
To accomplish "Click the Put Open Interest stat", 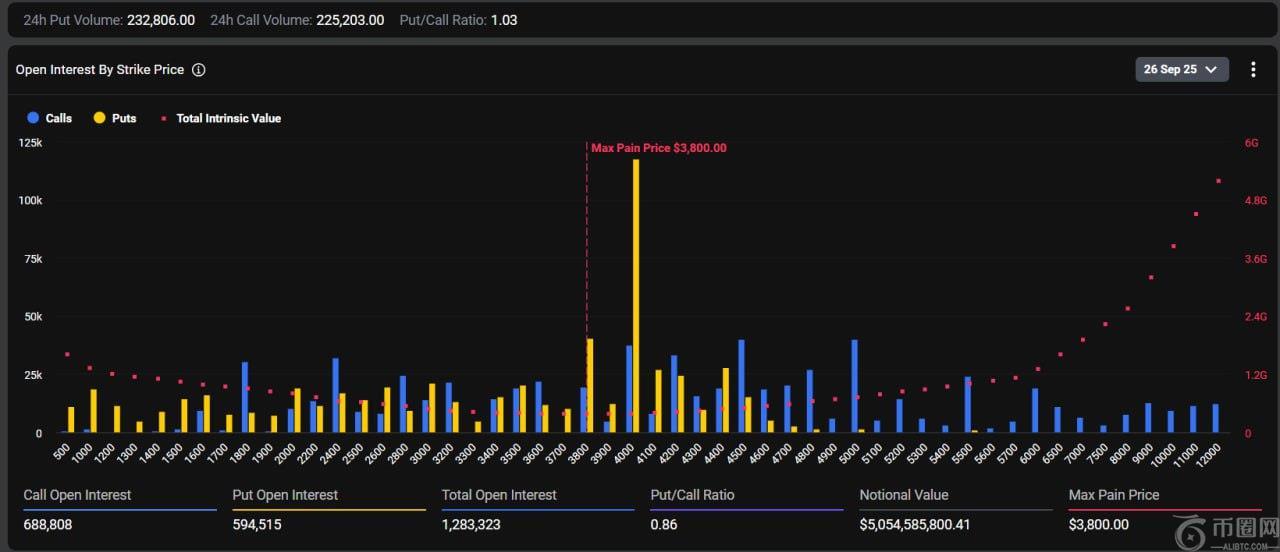I will tap(287, 495).
